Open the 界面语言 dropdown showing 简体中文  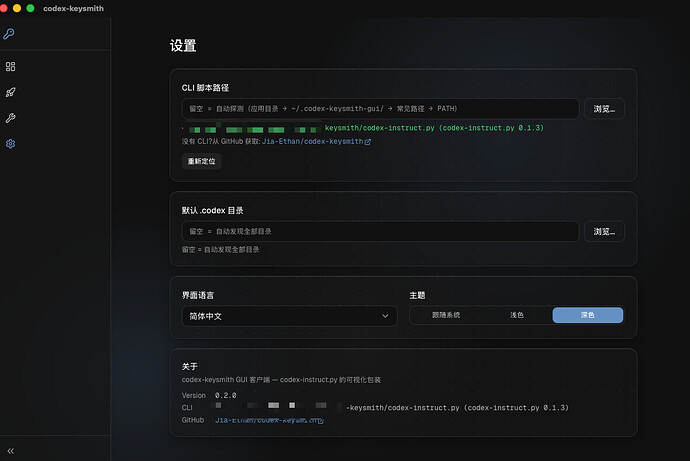pyautogui.click(x=290, y=316)
